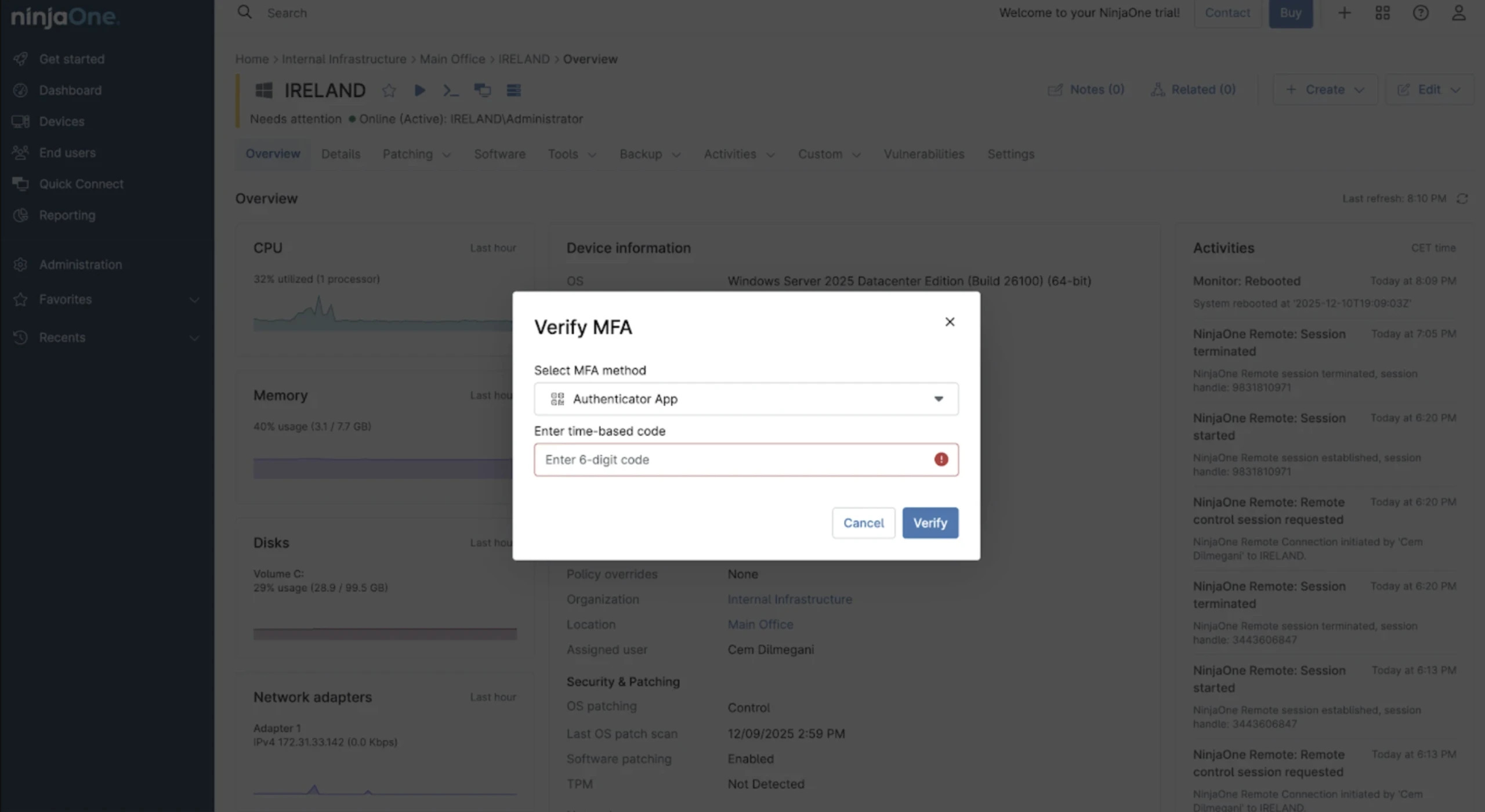Click the Buy button
The width and height of the screenshot is (1485, 812).
pyautogui.click(x=1290, y=13)
